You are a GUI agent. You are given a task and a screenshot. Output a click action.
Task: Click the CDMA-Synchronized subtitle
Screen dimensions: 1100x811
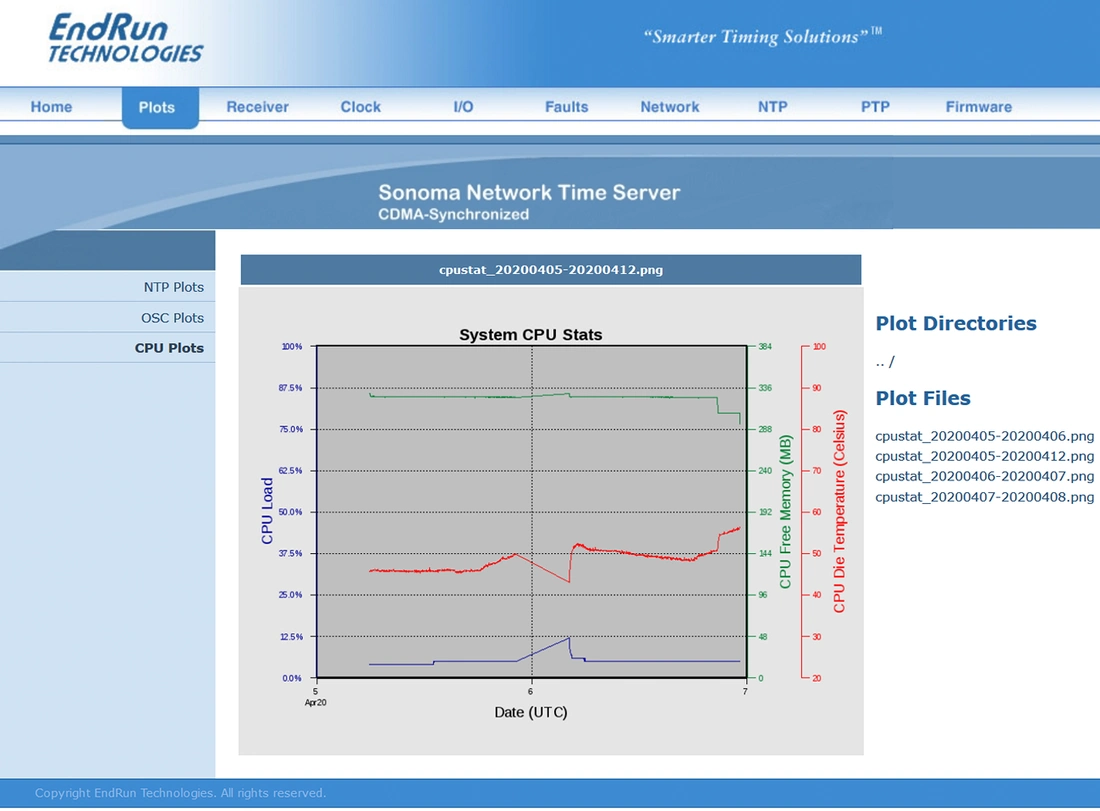tap(453, 215)
